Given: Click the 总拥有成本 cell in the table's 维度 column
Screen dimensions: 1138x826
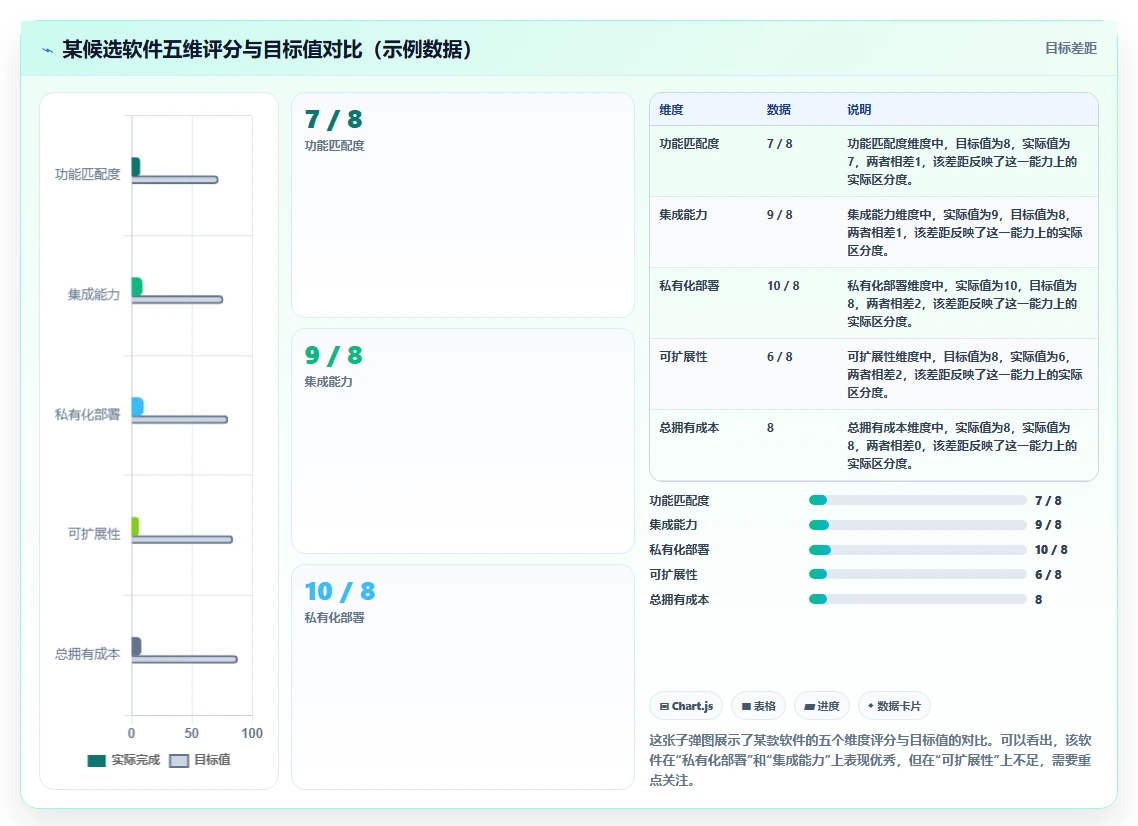Looking at the screenshot, I should pos(689,428).
